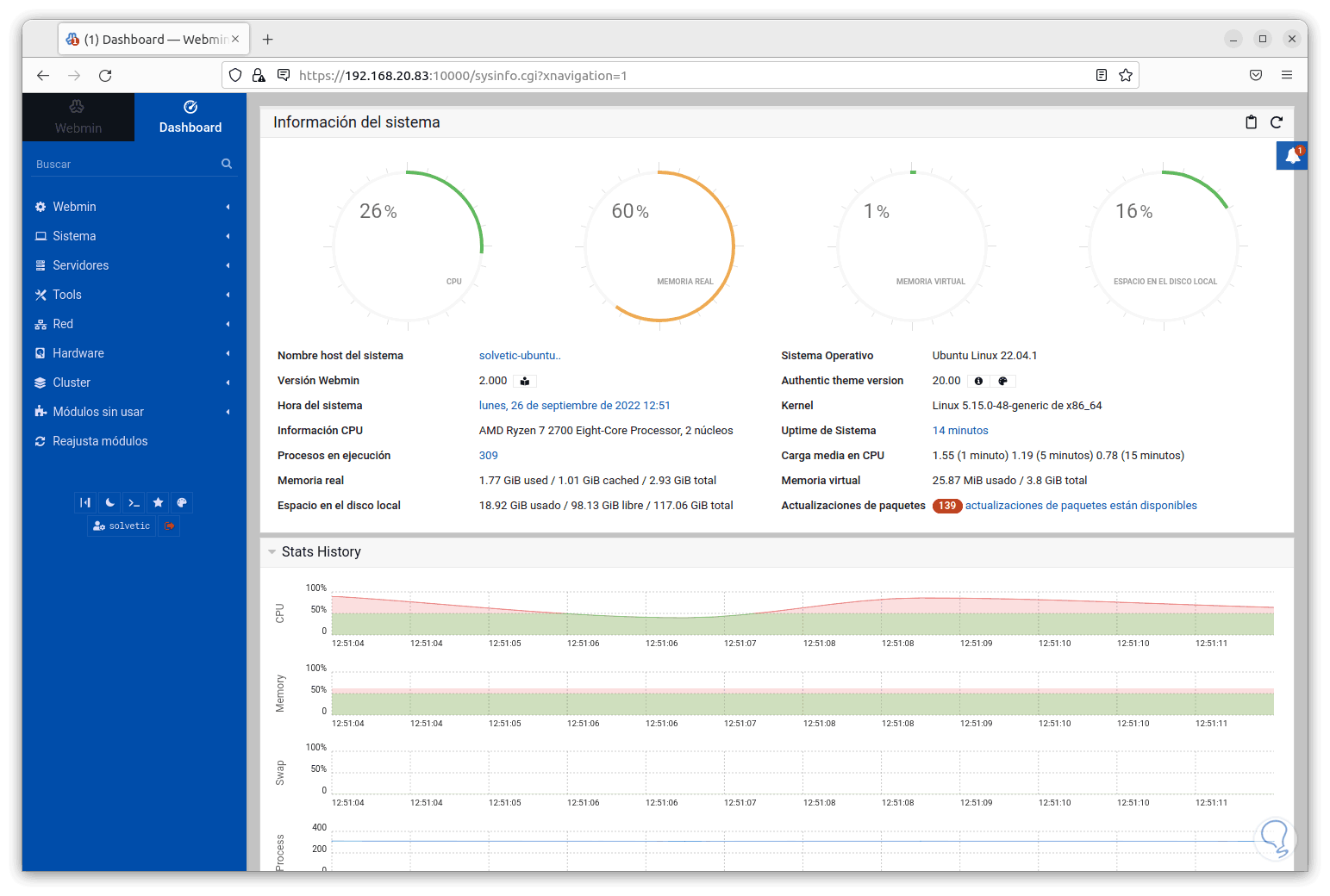The width and height of the screenshot is (1330, 896).
Task: Click the tracking protection shield icon
Action: point(235,76)
